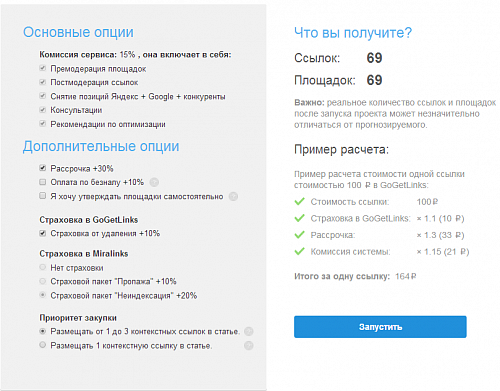The image size is (500, 391).
Task: Uncheck the Рассрочка +30% checkbox
Action: pyautogui.click(x=42, y=168)
